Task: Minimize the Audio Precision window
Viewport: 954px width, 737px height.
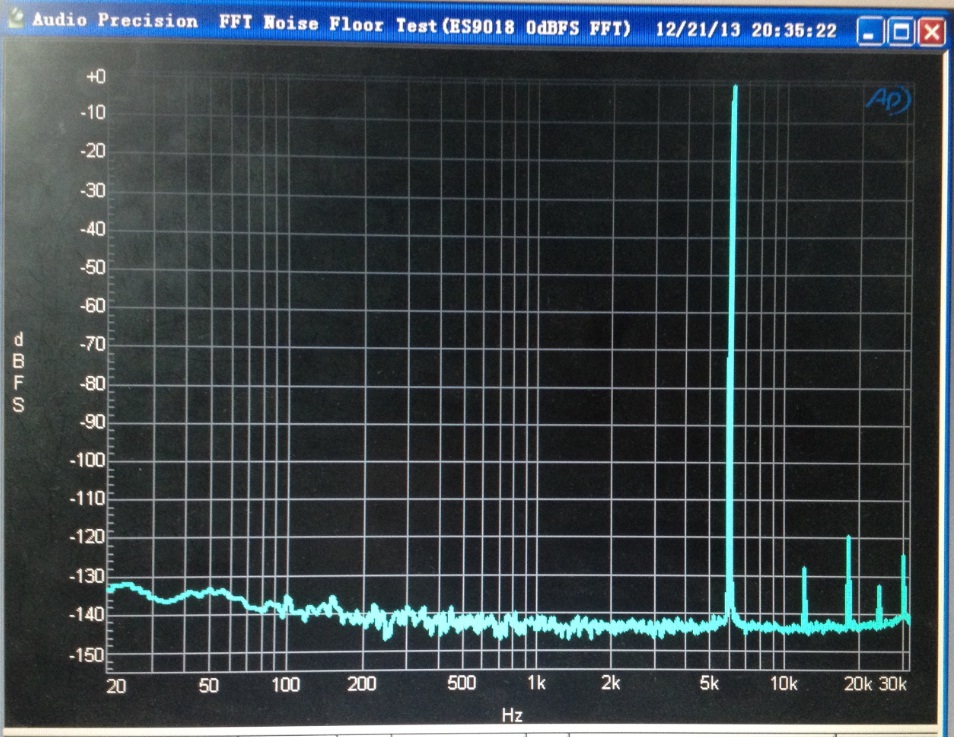Action: click(869, 32)
